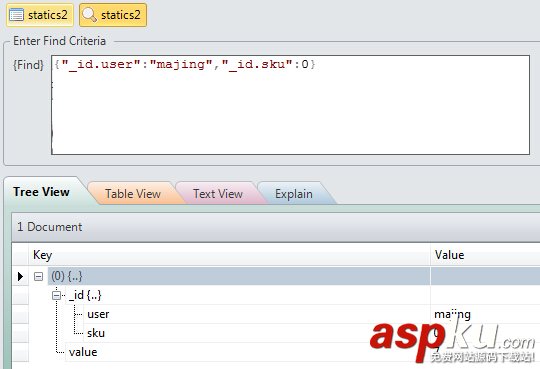Click the majing value cell

[485, 314]
